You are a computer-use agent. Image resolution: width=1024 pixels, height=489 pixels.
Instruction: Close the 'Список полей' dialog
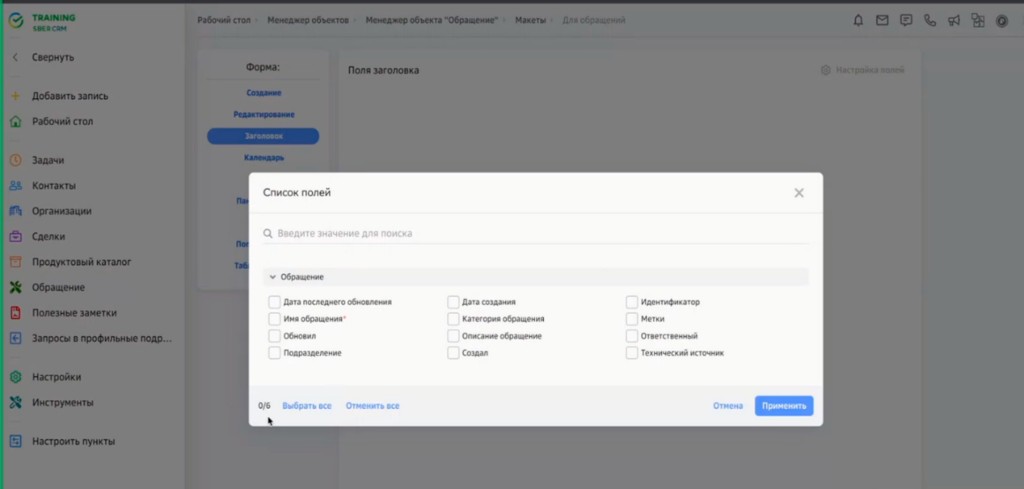point(799,193)
